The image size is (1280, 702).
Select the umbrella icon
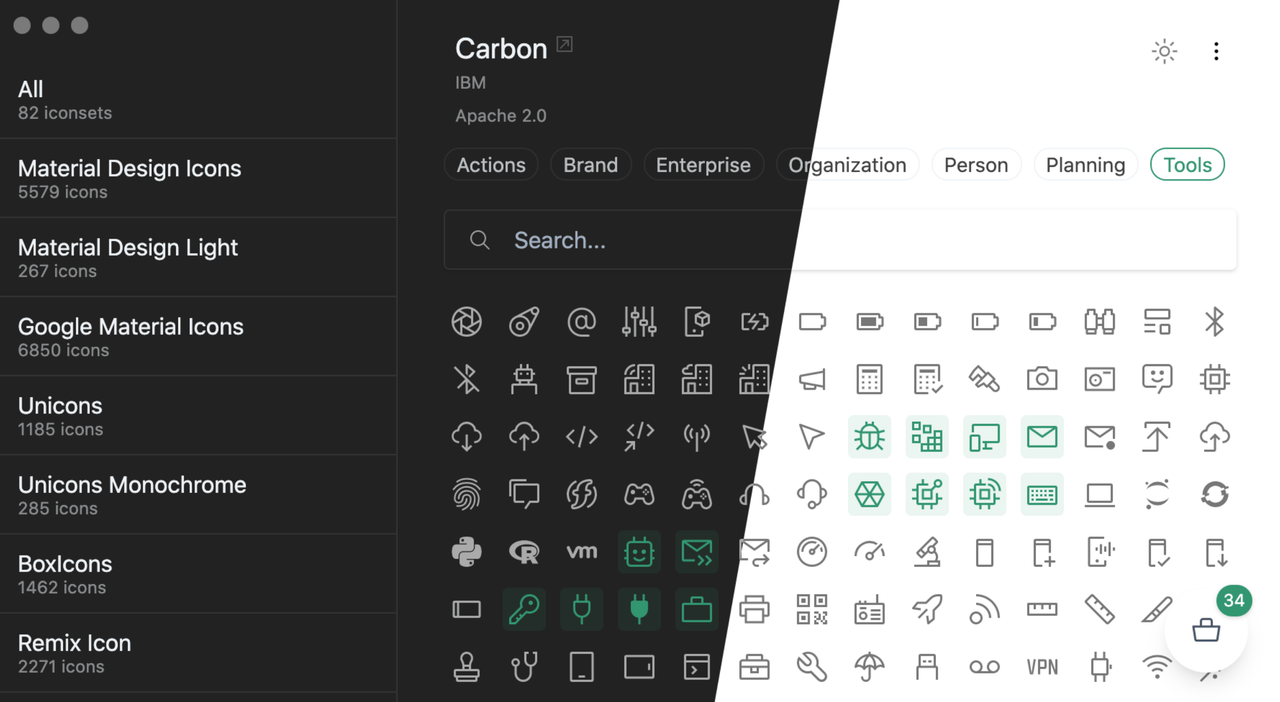[870, 667]
